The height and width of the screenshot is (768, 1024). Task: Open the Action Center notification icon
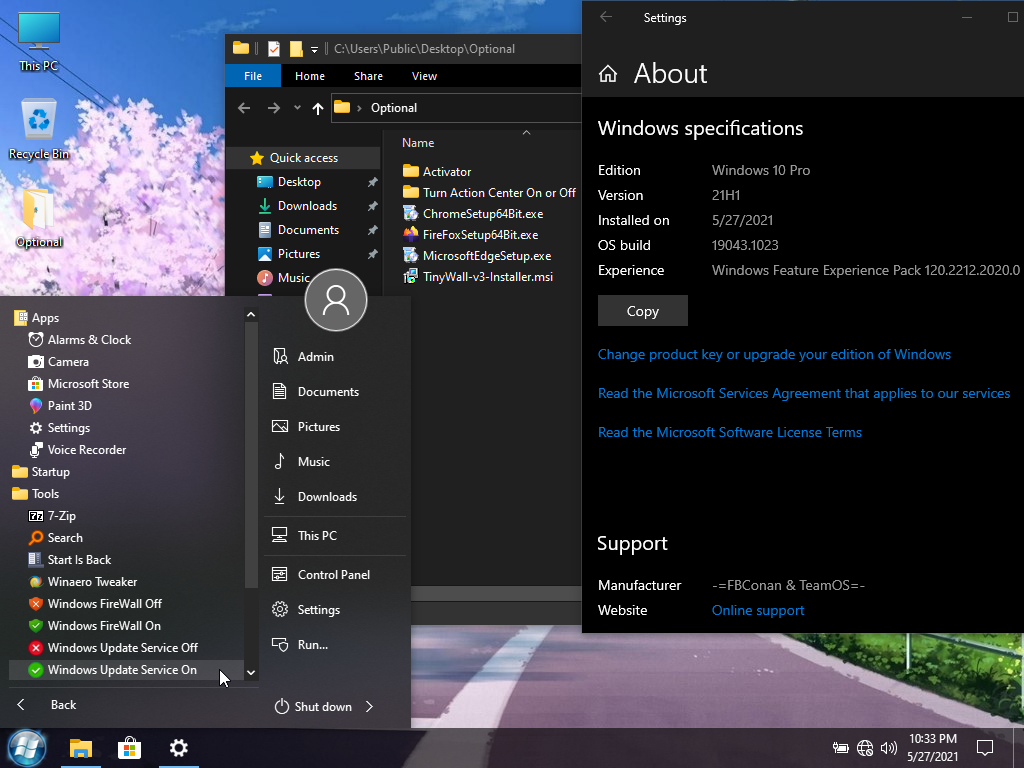tap(984, 748)
